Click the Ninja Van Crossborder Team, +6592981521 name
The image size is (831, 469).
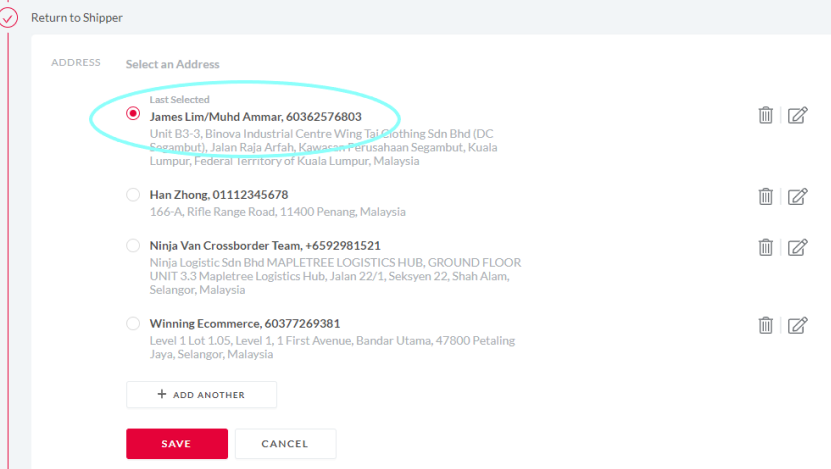click(x=265, y=245)
